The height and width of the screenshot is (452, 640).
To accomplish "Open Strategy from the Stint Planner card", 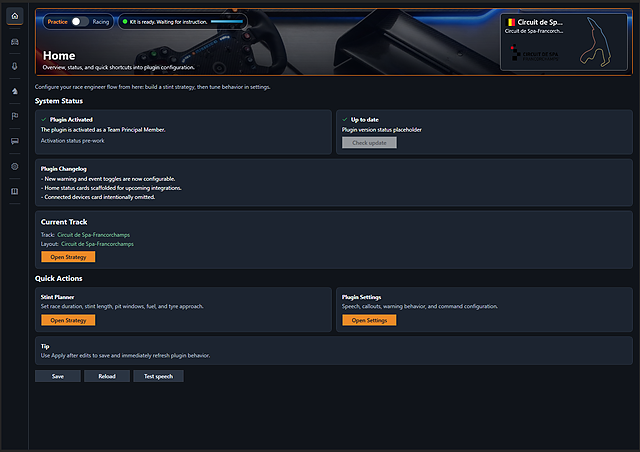I will [68, 320].
